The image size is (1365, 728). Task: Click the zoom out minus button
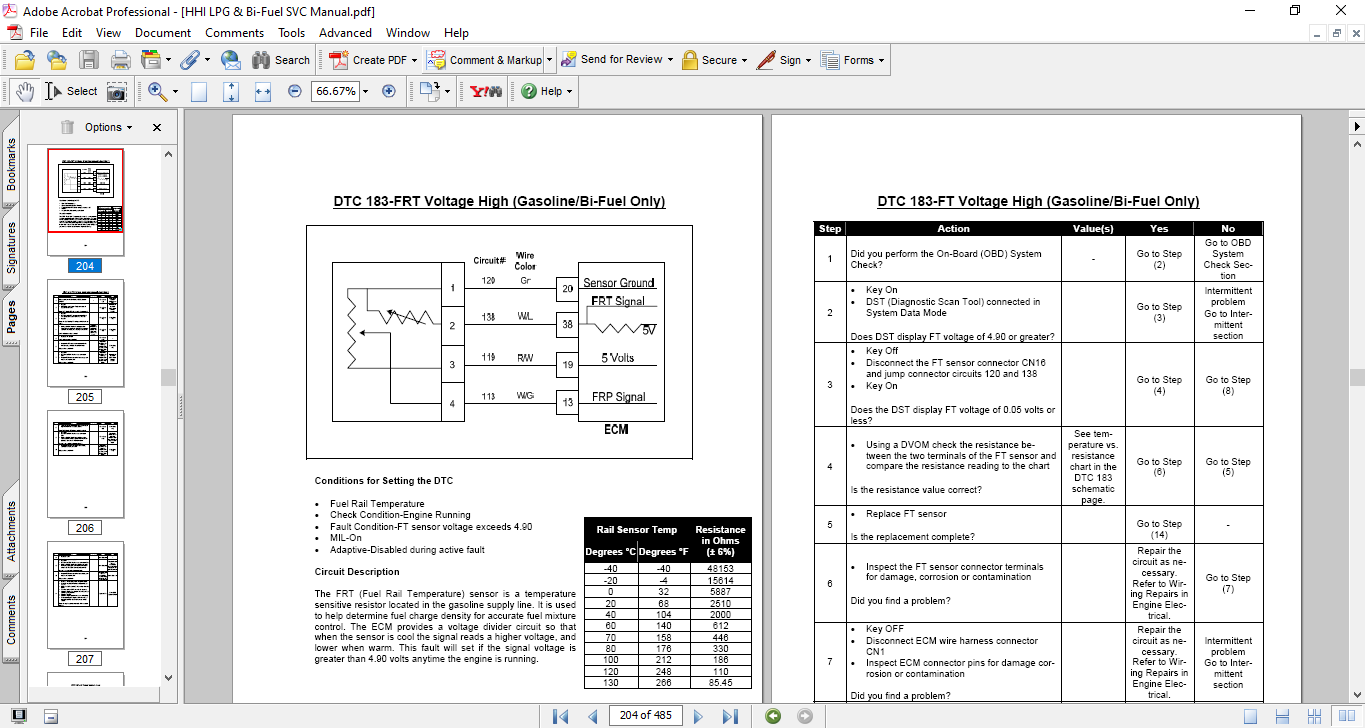coord(295,91)
